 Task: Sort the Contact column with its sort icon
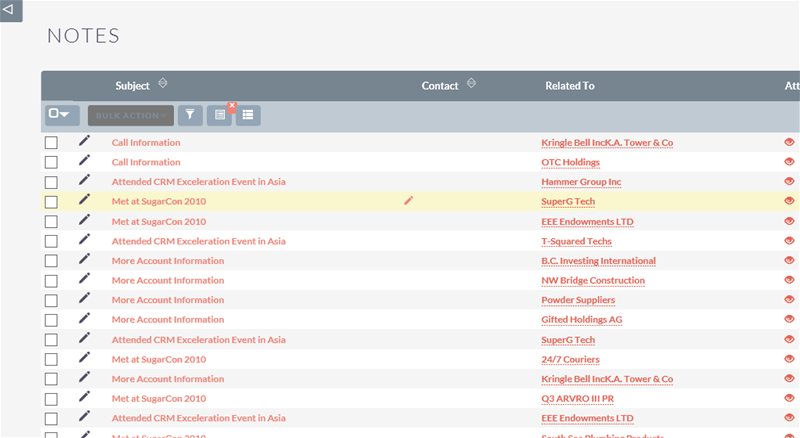(472, 84)
